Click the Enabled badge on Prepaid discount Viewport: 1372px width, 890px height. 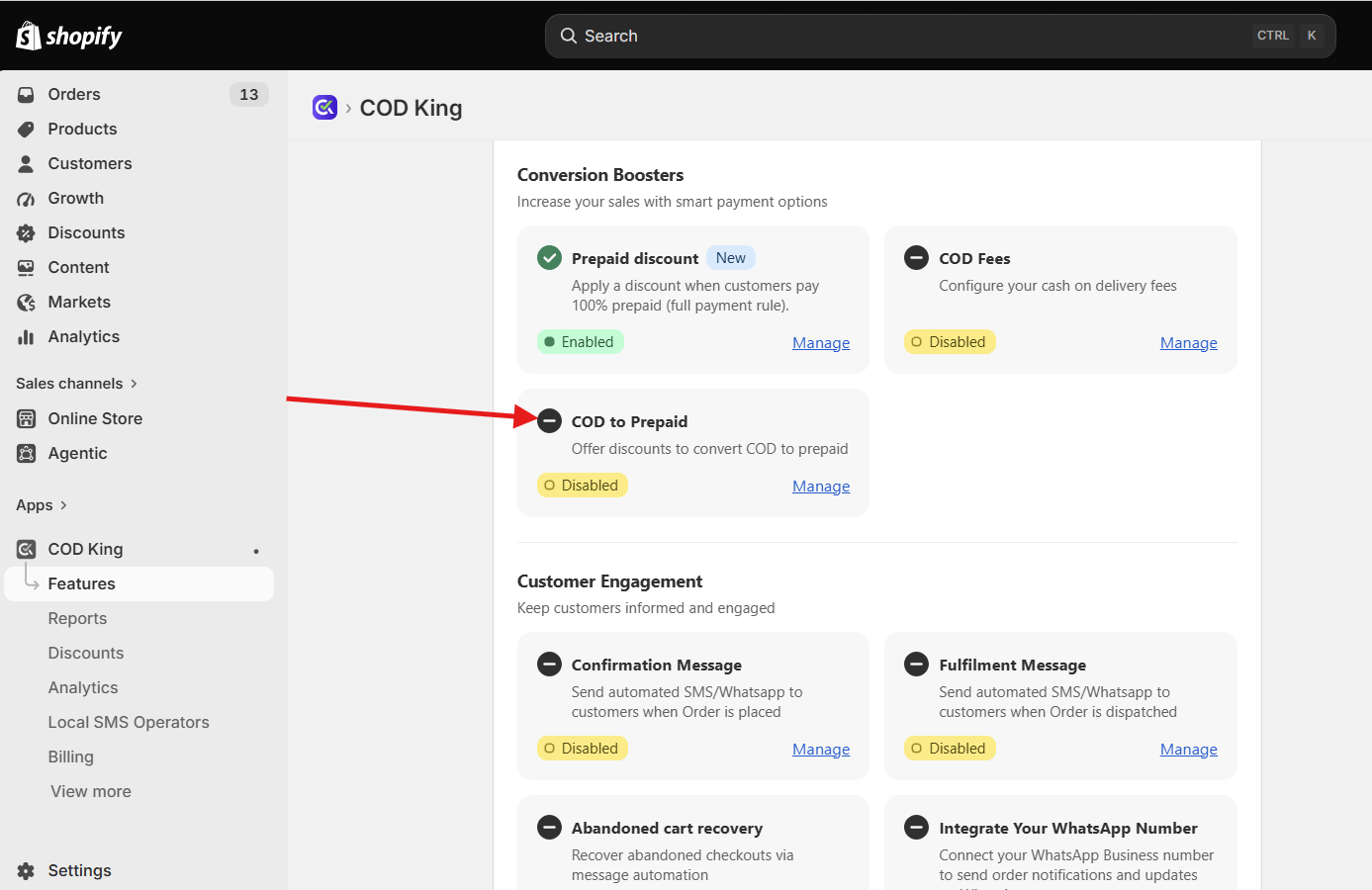coord(581,342)
